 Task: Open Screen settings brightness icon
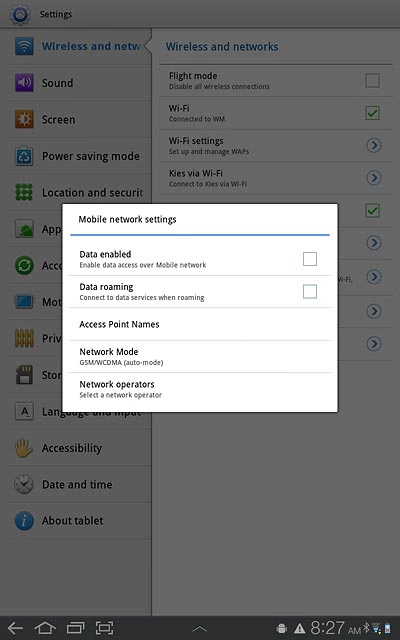tap(24, 119)
